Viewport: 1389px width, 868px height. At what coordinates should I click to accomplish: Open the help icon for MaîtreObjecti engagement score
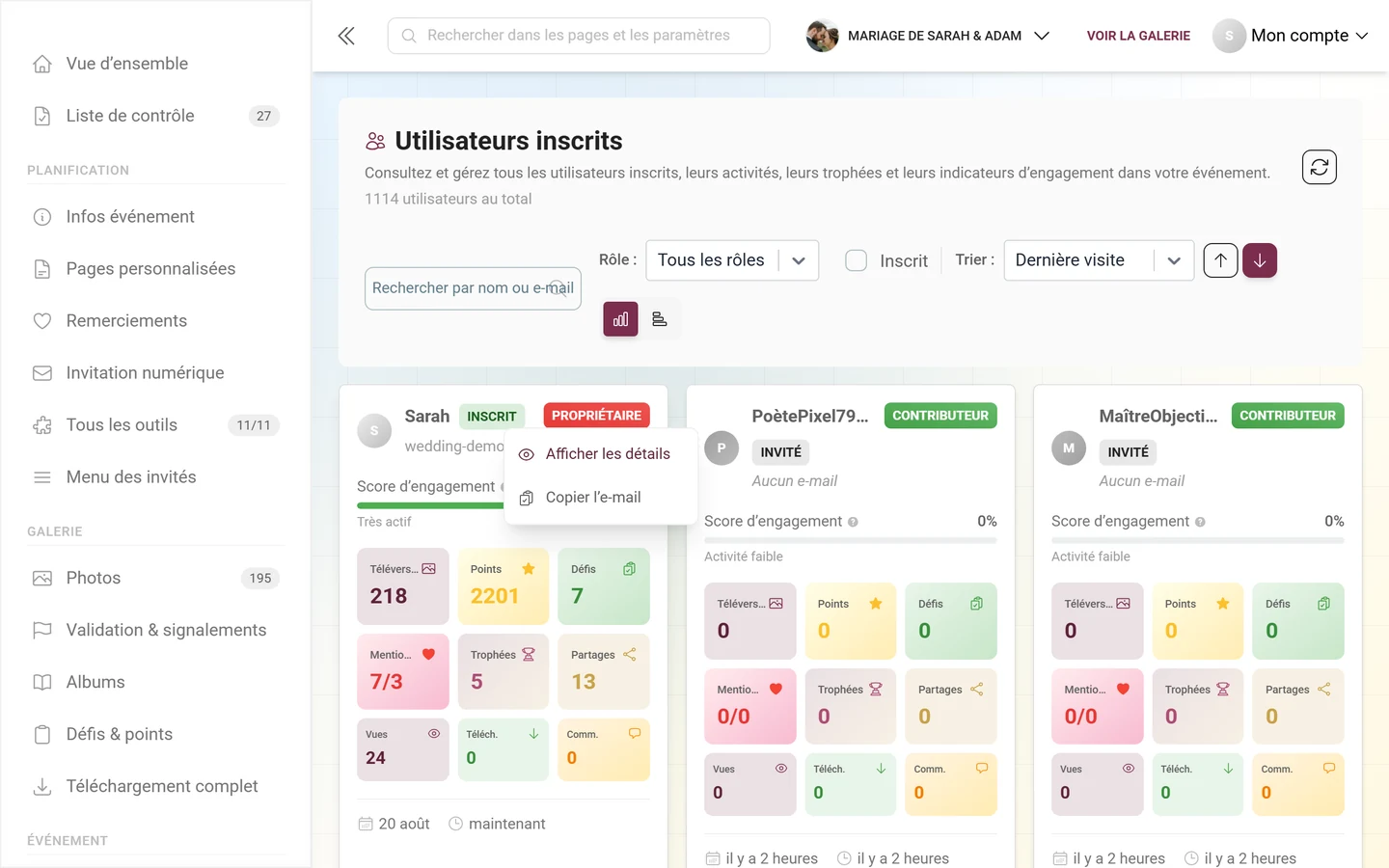pos(1200,522)
